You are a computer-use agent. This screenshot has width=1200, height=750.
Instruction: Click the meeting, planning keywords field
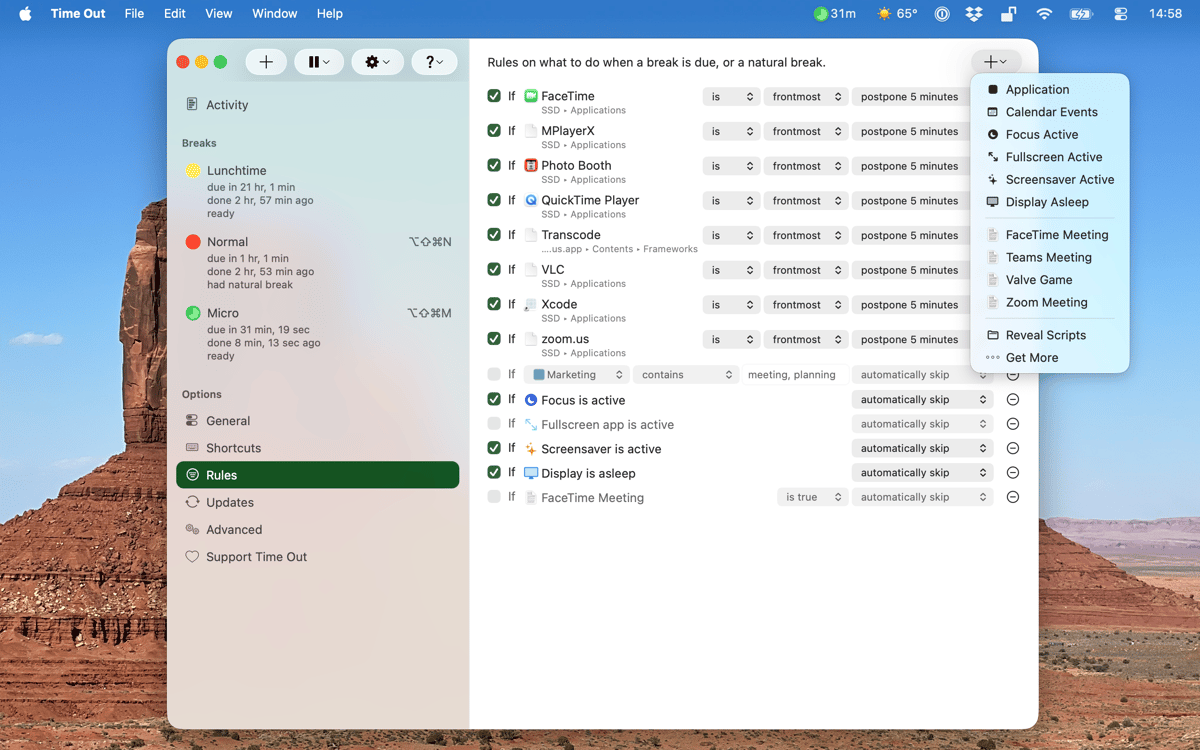tap(792, 375)
